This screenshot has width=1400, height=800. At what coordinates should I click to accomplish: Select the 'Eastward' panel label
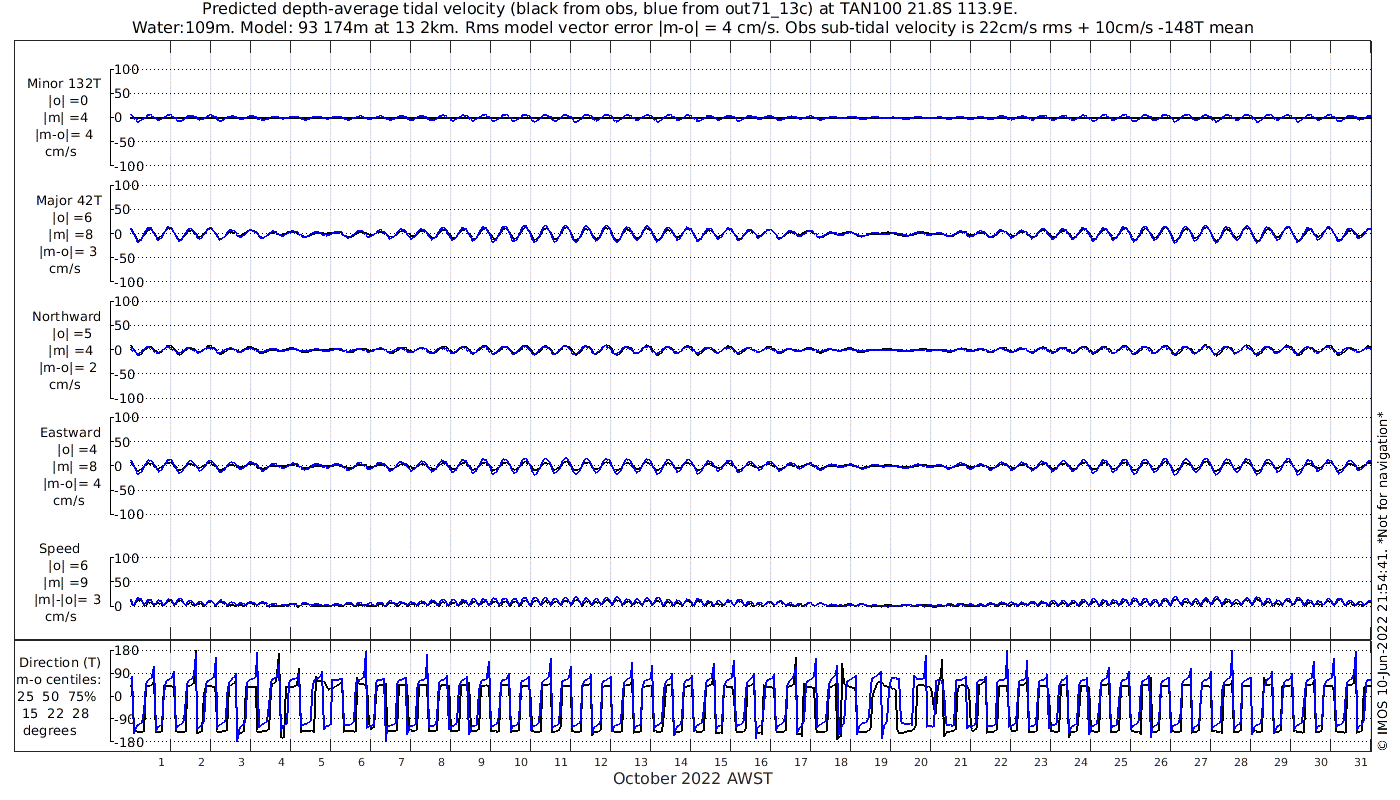(x=70, y=433)
